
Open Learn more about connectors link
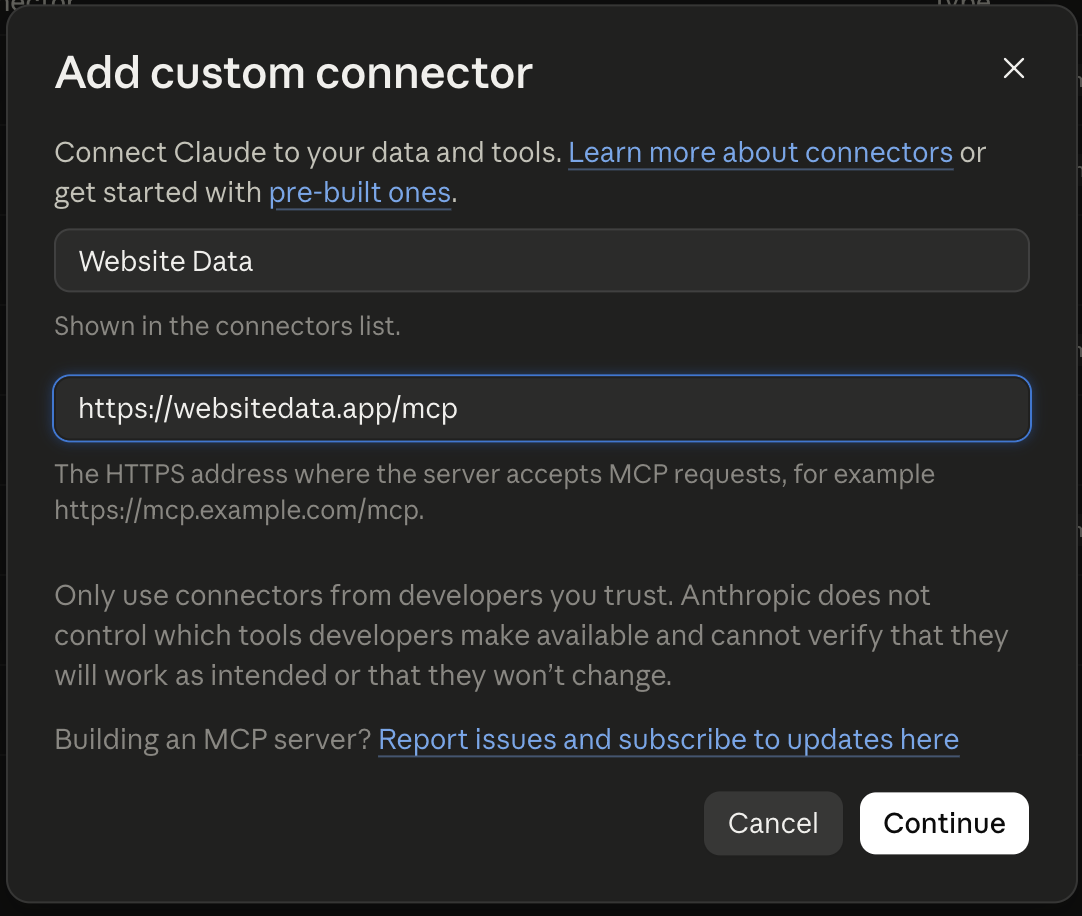tap(760, 153)
